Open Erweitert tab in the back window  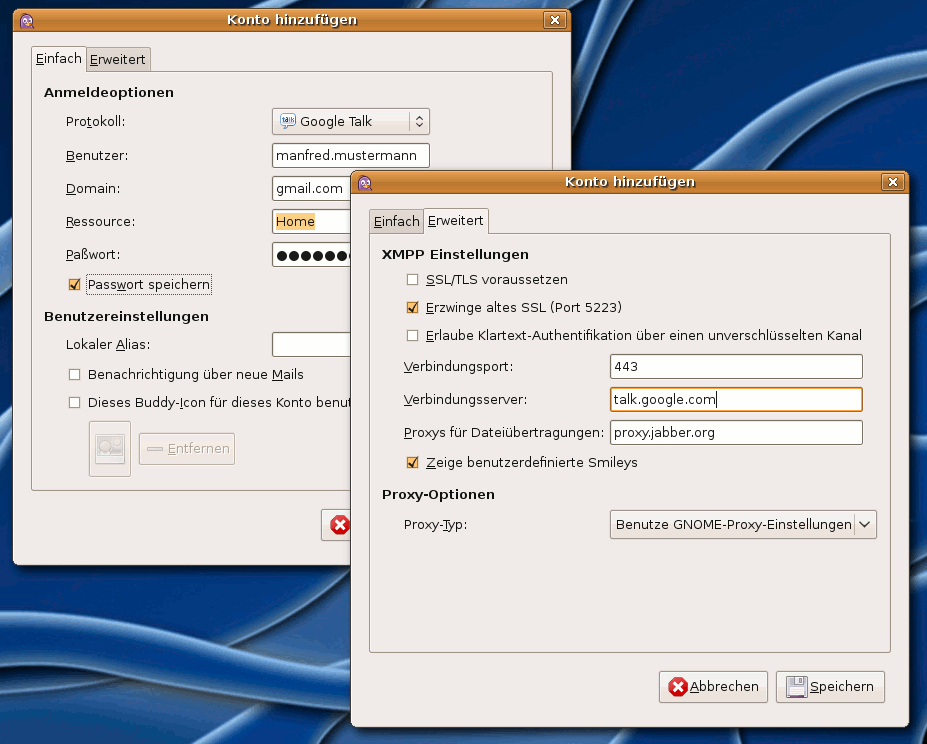(x=118, y=59)
